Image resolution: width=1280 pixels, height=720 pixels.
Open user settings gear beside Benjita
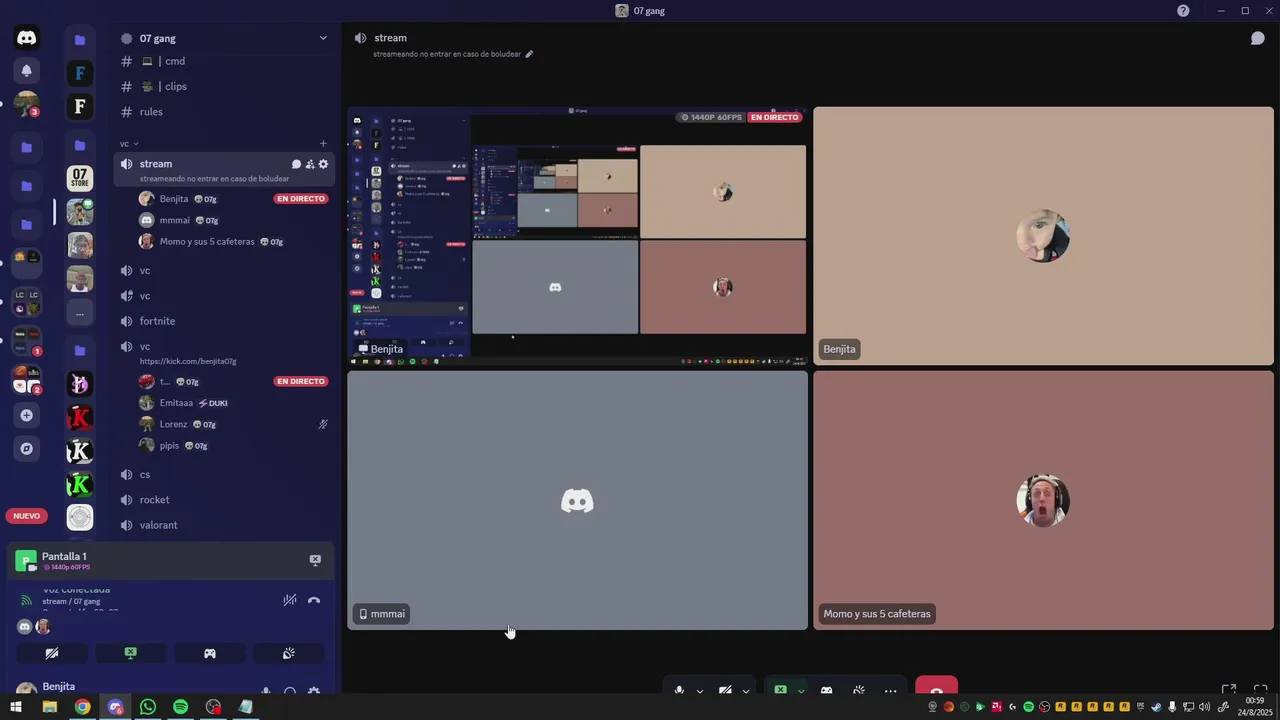pyautogui.click(x=314, y=691)
